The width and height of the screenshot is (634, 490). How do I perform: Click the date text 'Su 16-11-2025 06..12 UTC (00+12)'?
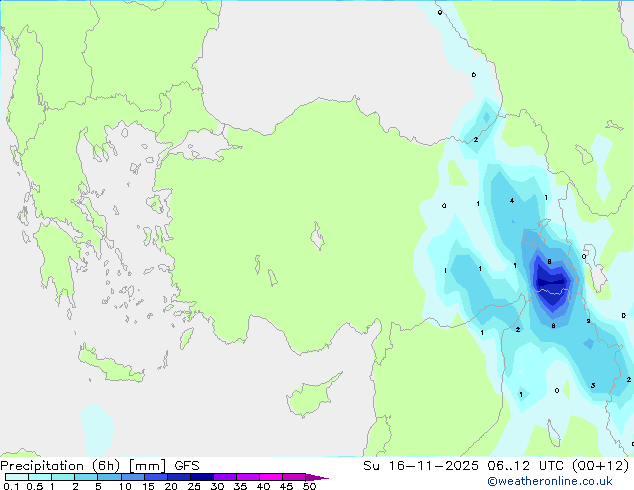click(x=496, y=466)
